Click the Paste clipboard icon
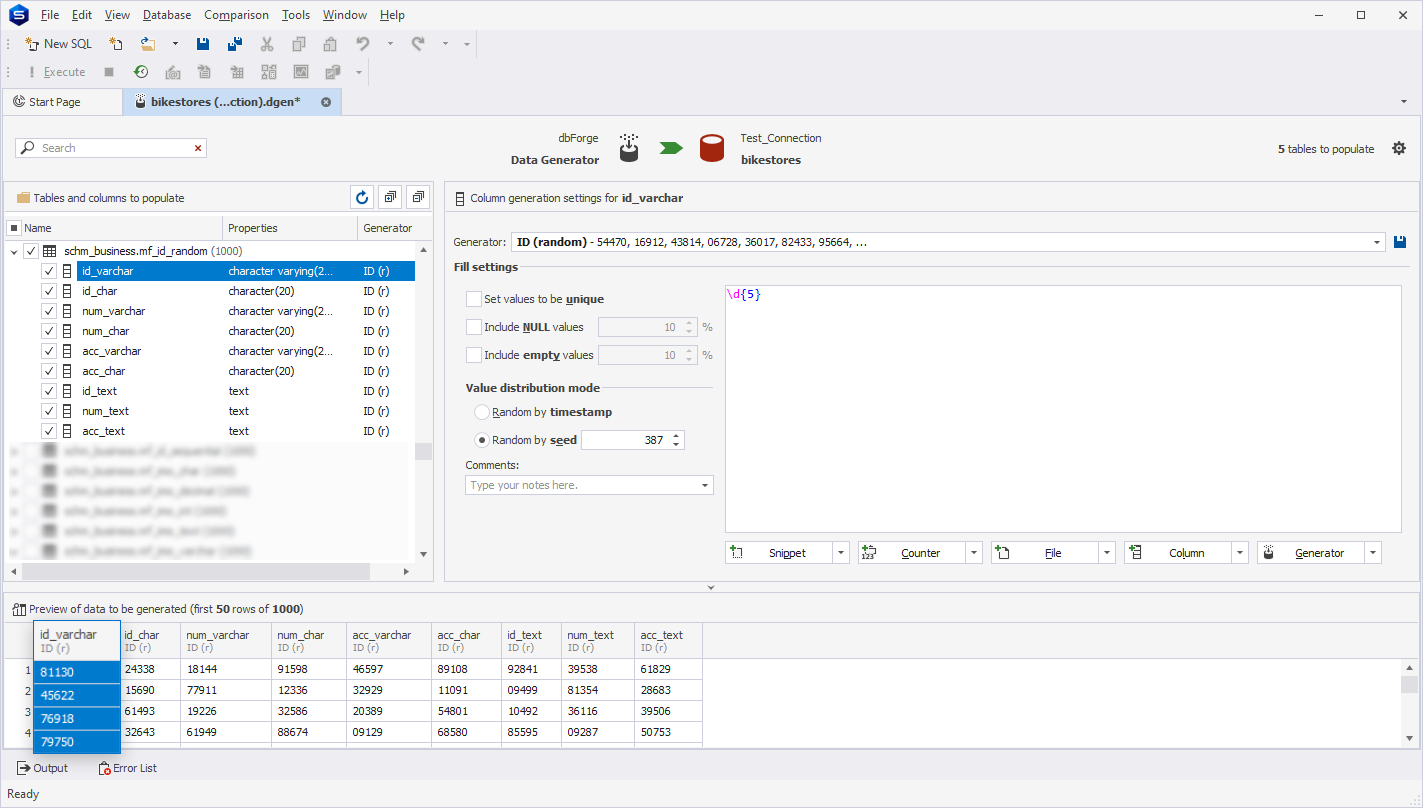The width and height of the screenshot is (1423, 808). point(330,44)
